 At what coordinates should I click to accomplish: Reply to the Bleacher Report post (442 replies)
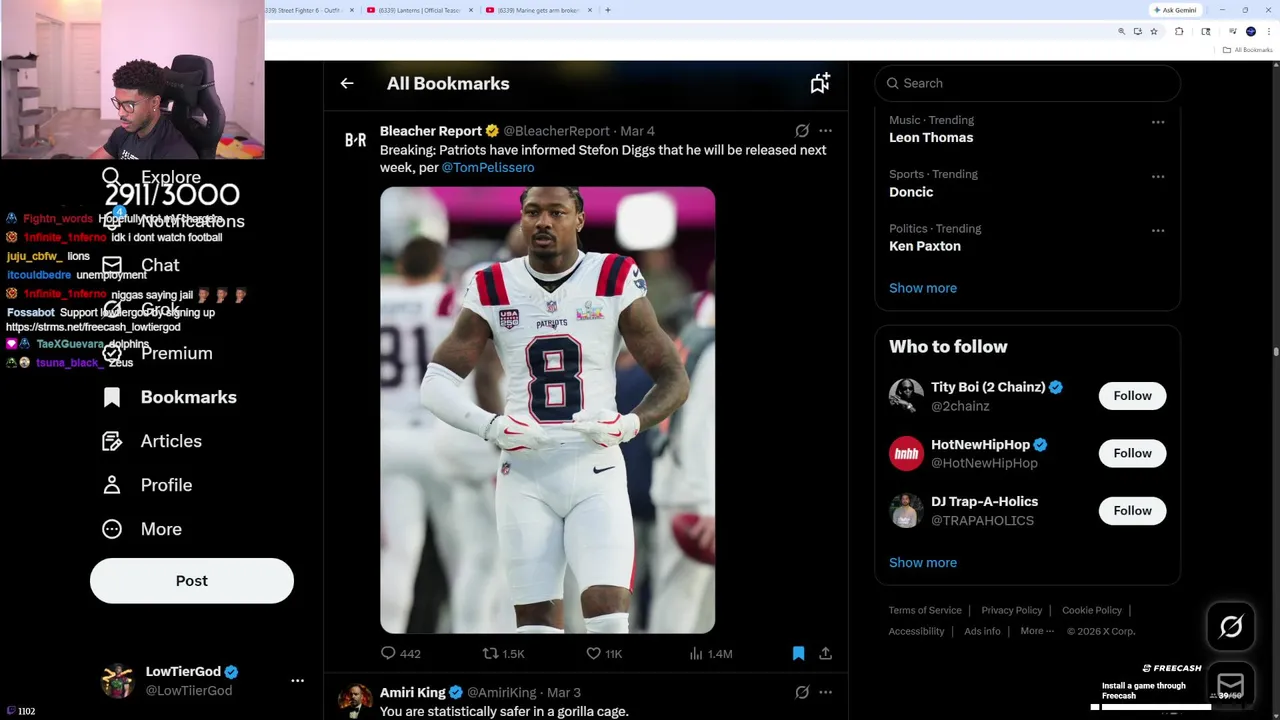[400, 653]
